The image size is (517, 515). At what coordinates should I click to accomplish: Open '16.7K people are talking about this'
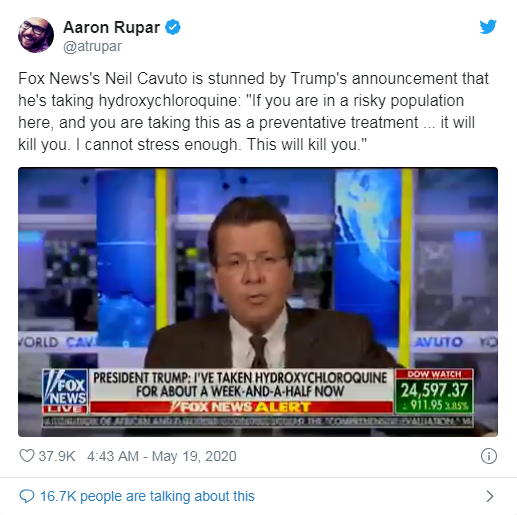[147, 496]
